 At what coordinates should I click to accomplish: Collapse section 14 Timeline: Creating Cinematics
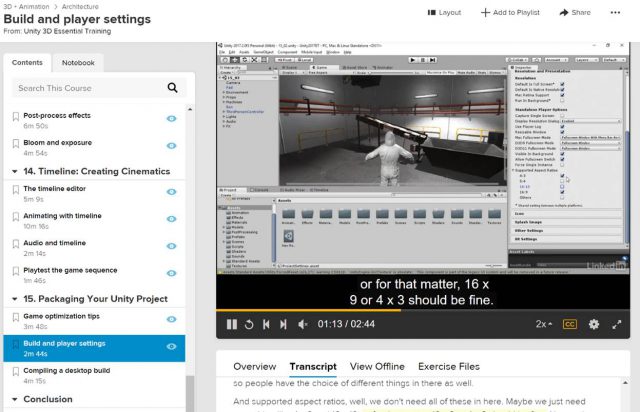pos(15,171)
